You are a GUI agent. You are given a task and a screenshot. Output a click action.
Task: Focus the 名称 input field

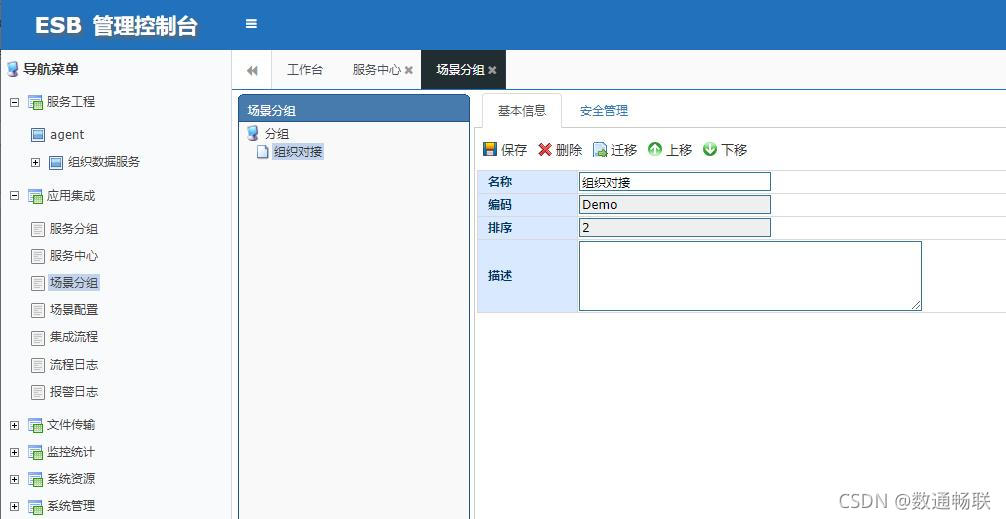point(674,182)
